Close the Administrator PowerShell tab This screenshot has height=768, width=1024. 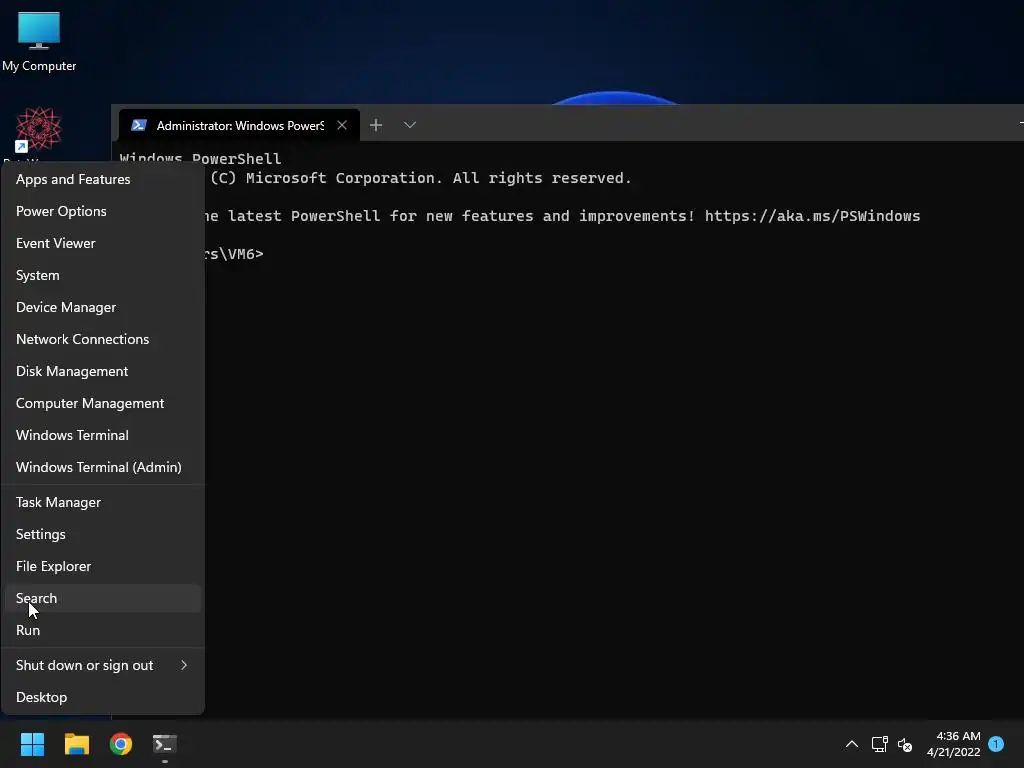(342, 125)
